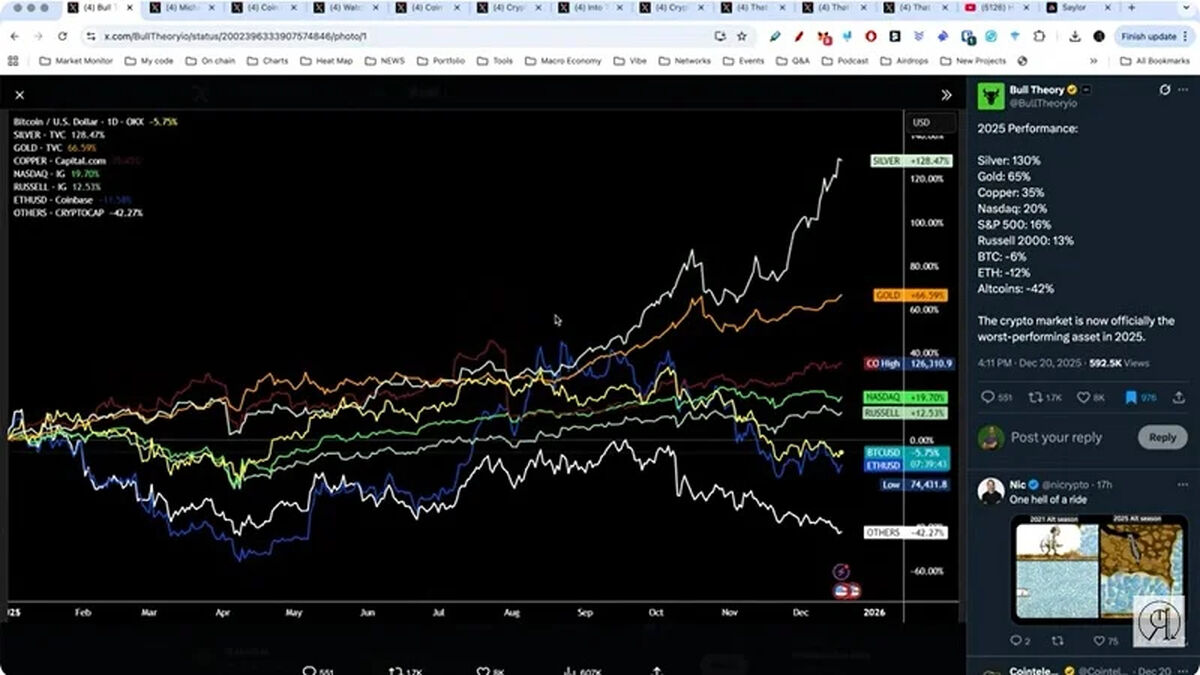The width and height of the screenshot is (1200, 675).
Task: Open My code bookmark folder
Action: click(148, 61)
